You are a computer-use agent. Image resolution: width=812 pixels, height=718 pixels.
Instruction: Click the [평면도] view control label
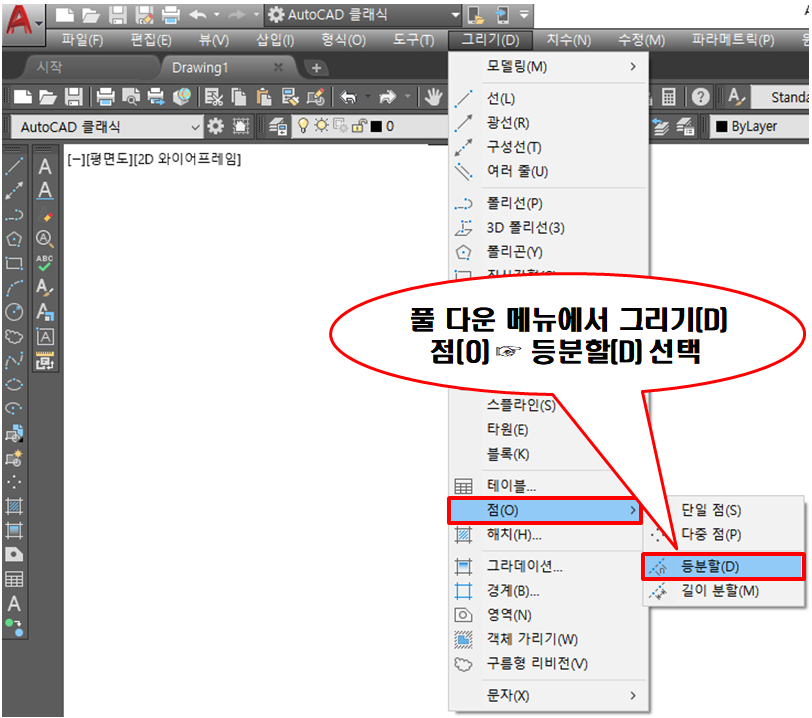(109, 159)
